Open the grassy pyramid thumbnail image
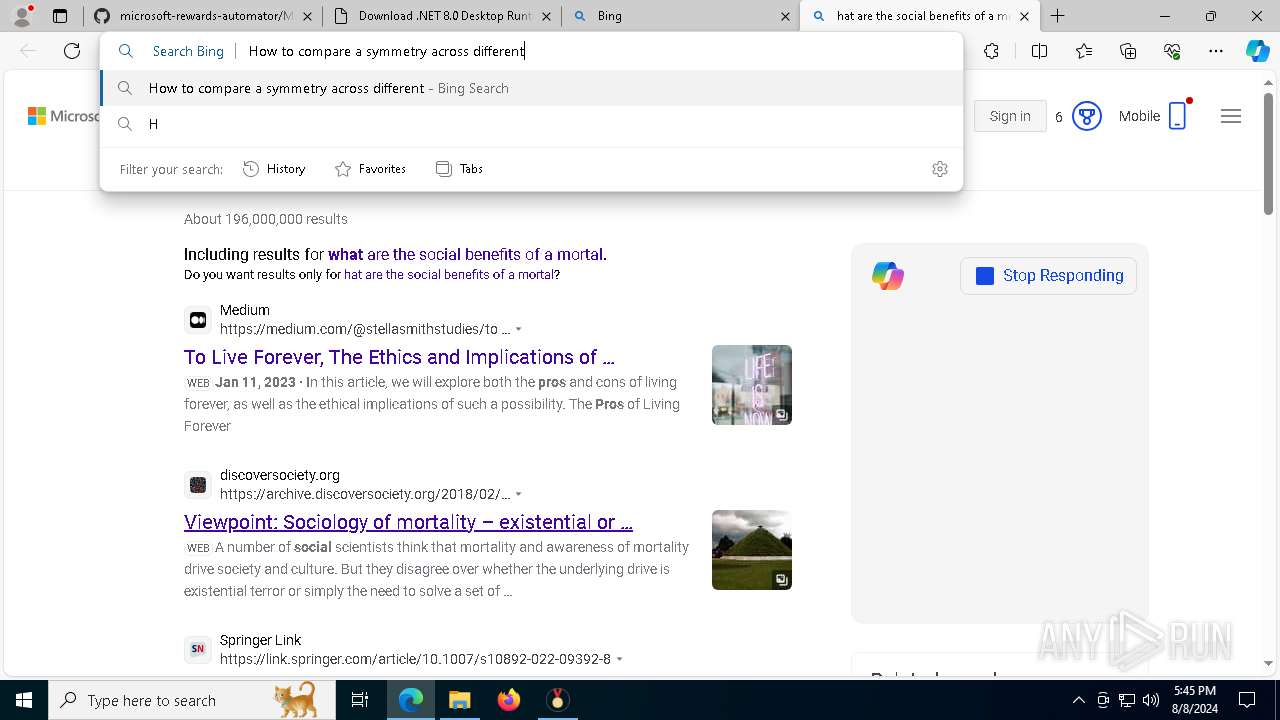Viewport: 1280px width, 720px height. pyautogui.click(x=752, y=550)
